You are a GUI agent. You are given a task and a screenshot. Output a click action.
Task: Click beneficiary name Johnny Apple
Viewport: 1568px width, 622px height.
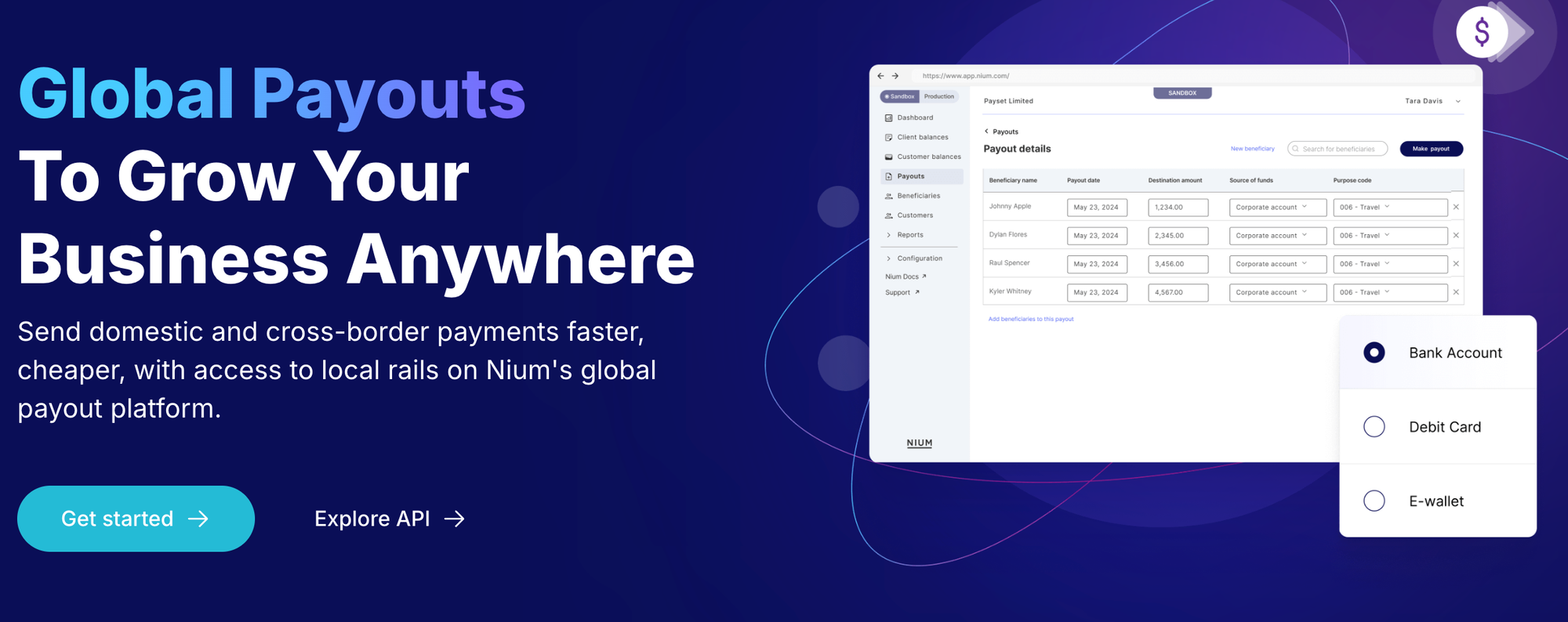(x=1010, y=207)
